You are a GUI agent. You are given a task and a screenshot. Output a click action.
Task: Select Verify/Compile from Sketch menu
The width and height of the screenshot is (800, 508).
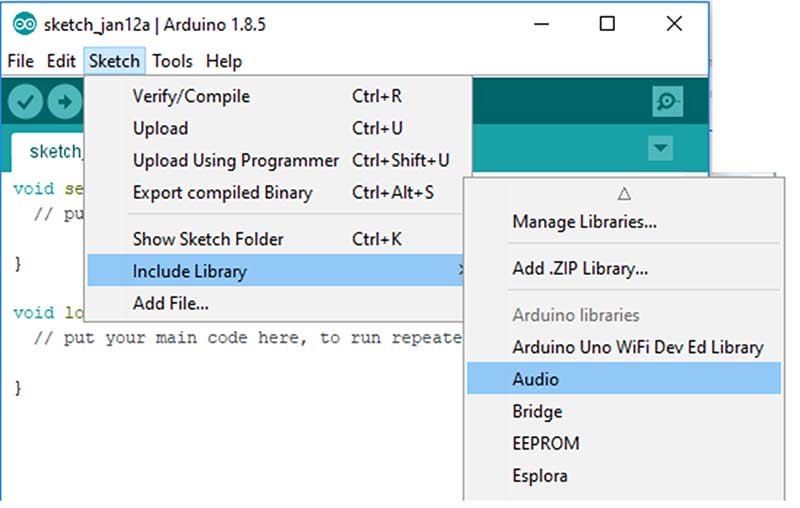(x=191, y=97)
